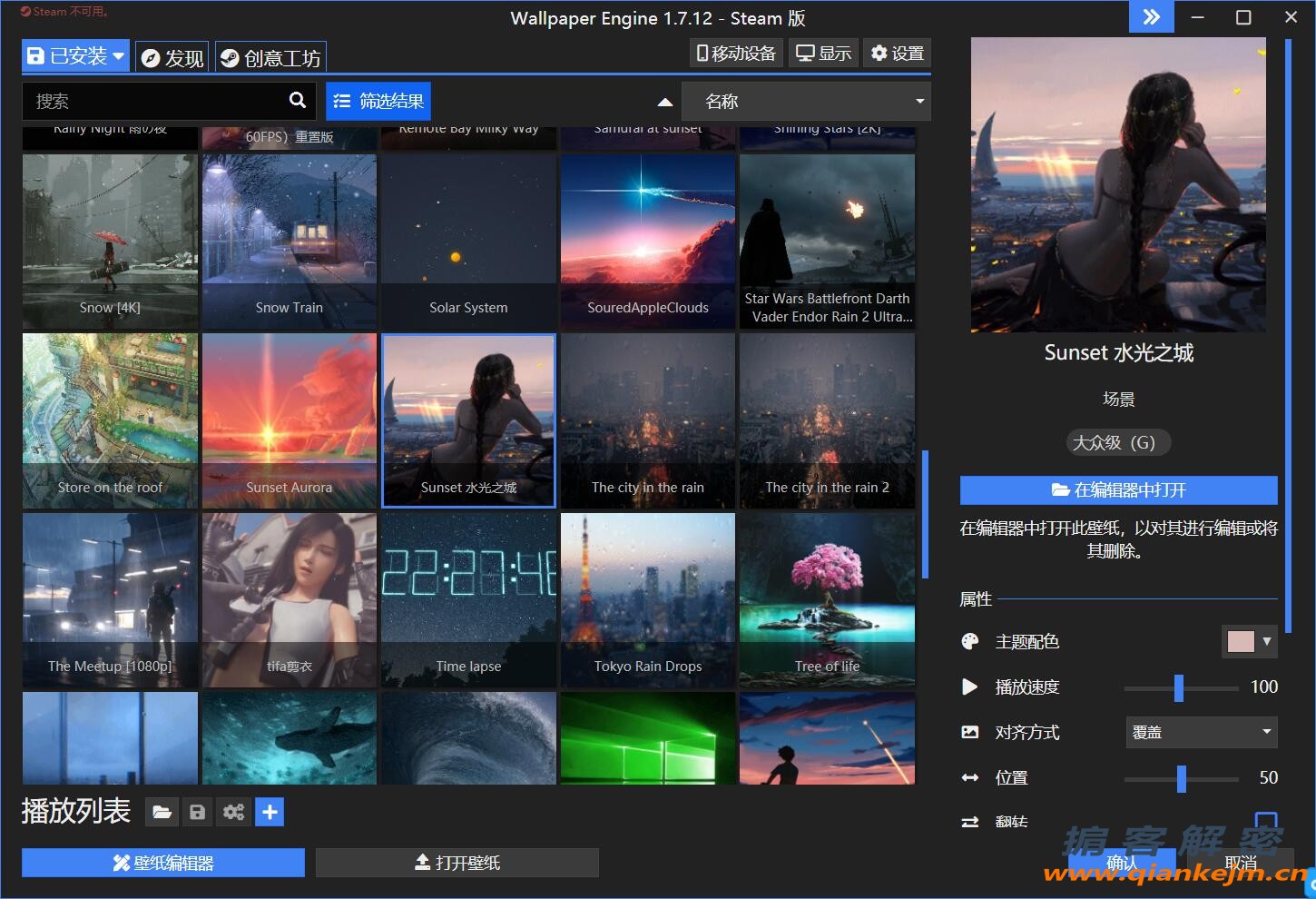This screenshot has width=1316, height=899.
Task: Select the SouredAppleClouds wallpaper
Action: click(648, 242)
